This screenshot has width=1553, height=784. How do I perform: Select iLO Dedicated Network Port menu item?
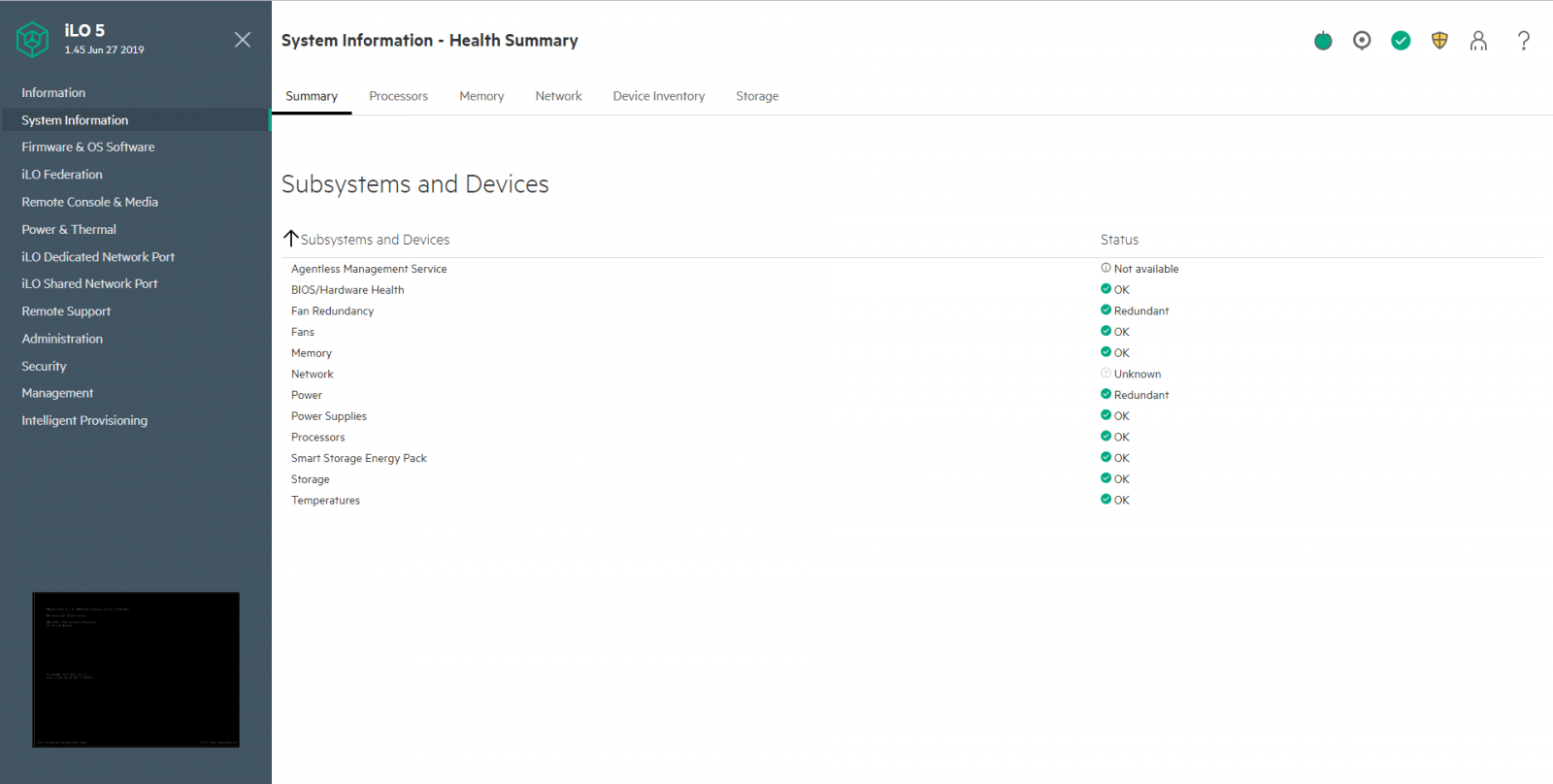click(98, 257)
